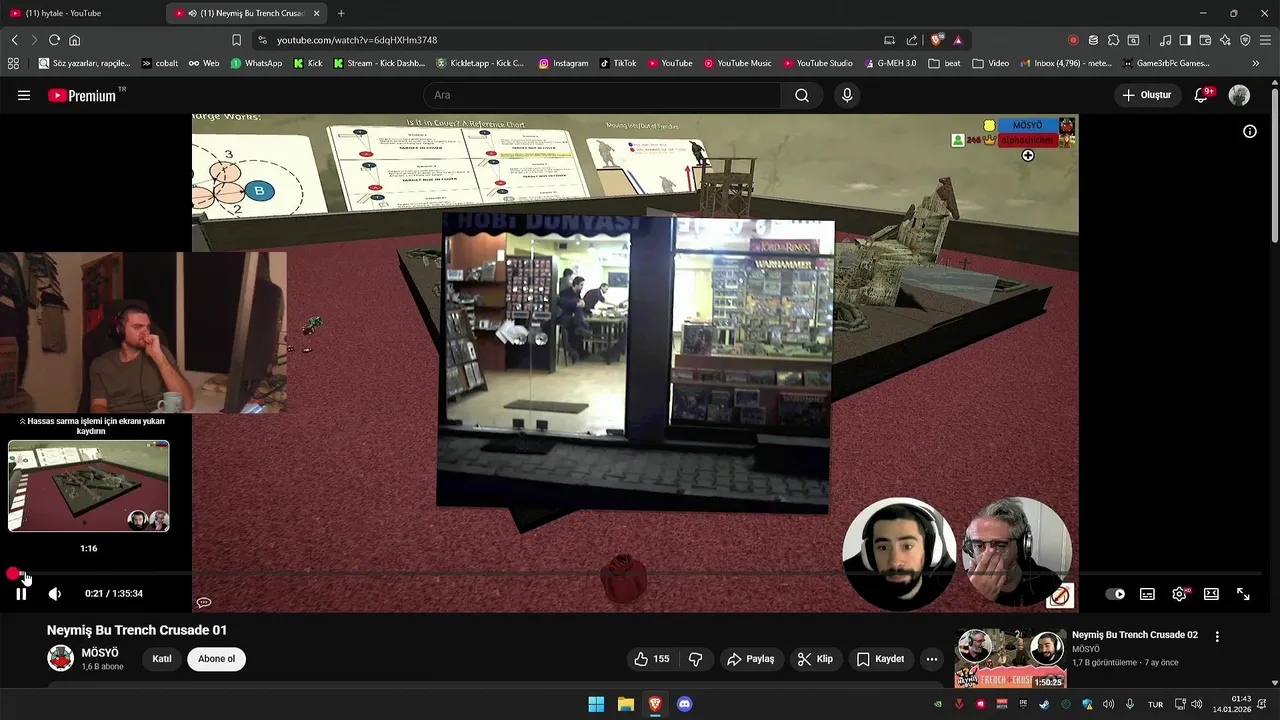1280x720 pixels.
Task: Create a clip with Klip button
Action: click(x=815, y=659)
